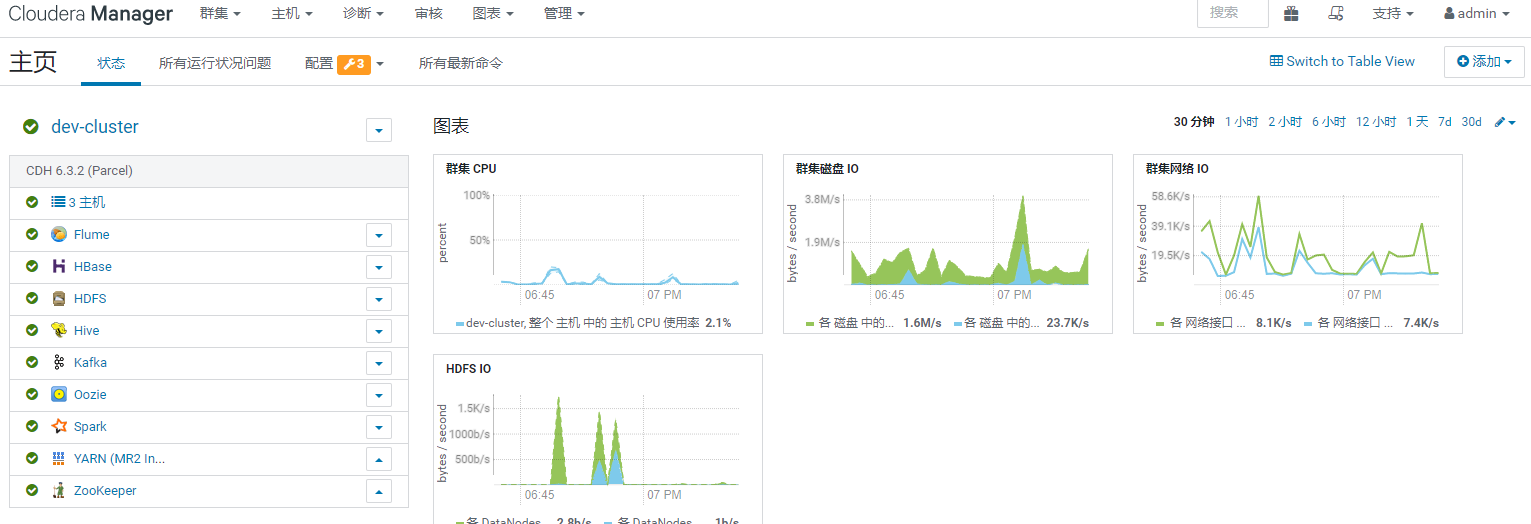Click green health check icon for HDFS
The height and width of the screenshot is (524, 1531).
coord(32,298)
